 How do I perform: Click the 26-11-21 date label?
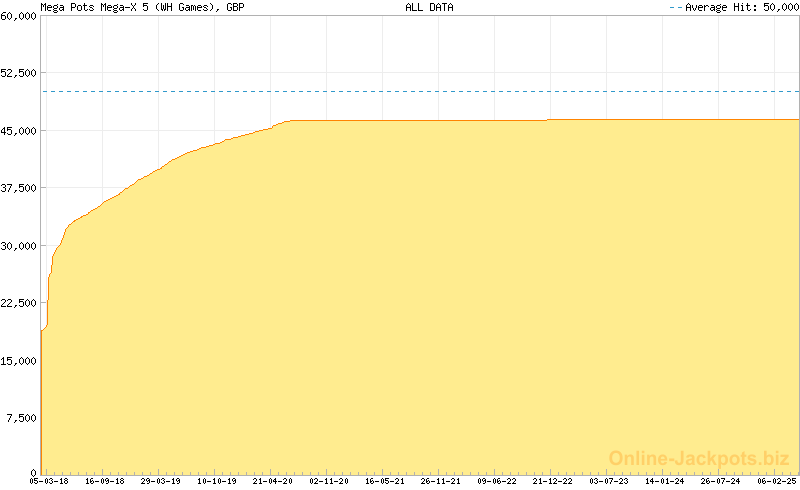[x=440, y=482]
